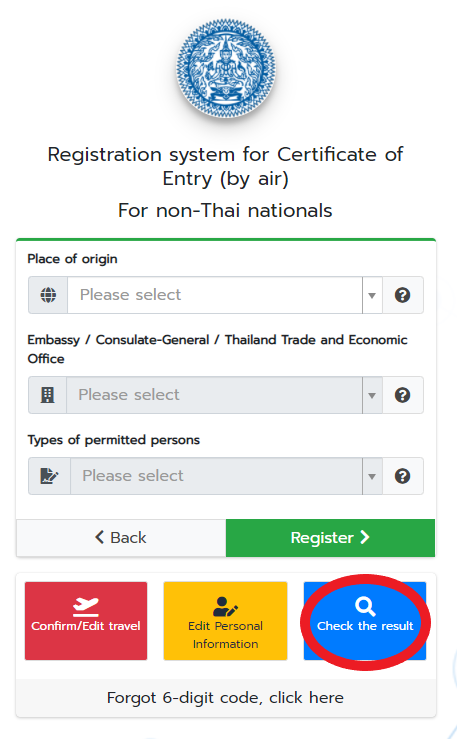The height and width of the screenshot is (739, 457).
Task: Click the globe icon beside Place of origin
Action: [48, 295]
